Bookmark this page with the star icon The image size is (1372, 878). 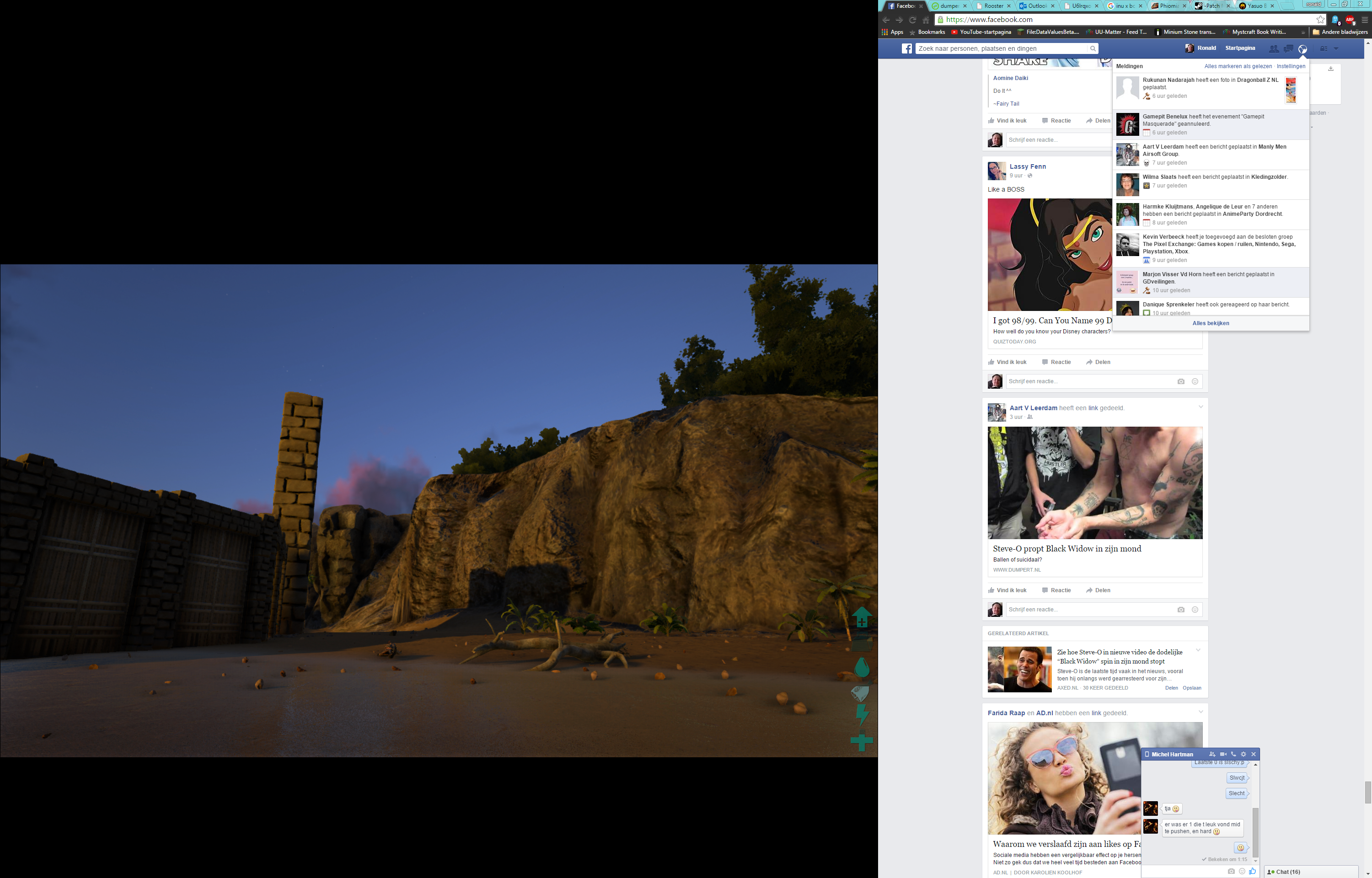click(x=1321, y=19)
